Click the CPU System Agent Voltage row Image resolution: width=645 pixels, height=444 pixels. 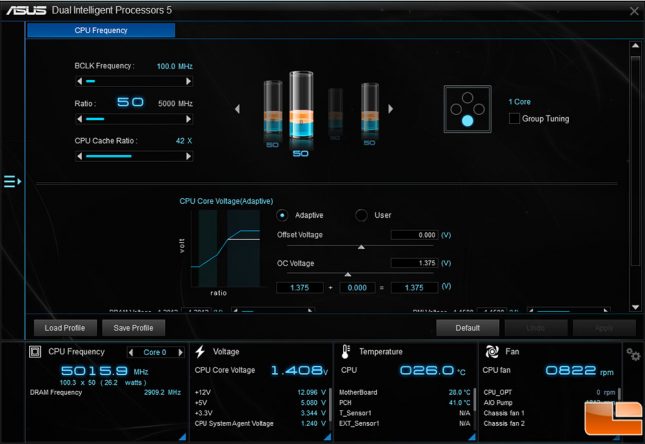[x=260, y=423]
